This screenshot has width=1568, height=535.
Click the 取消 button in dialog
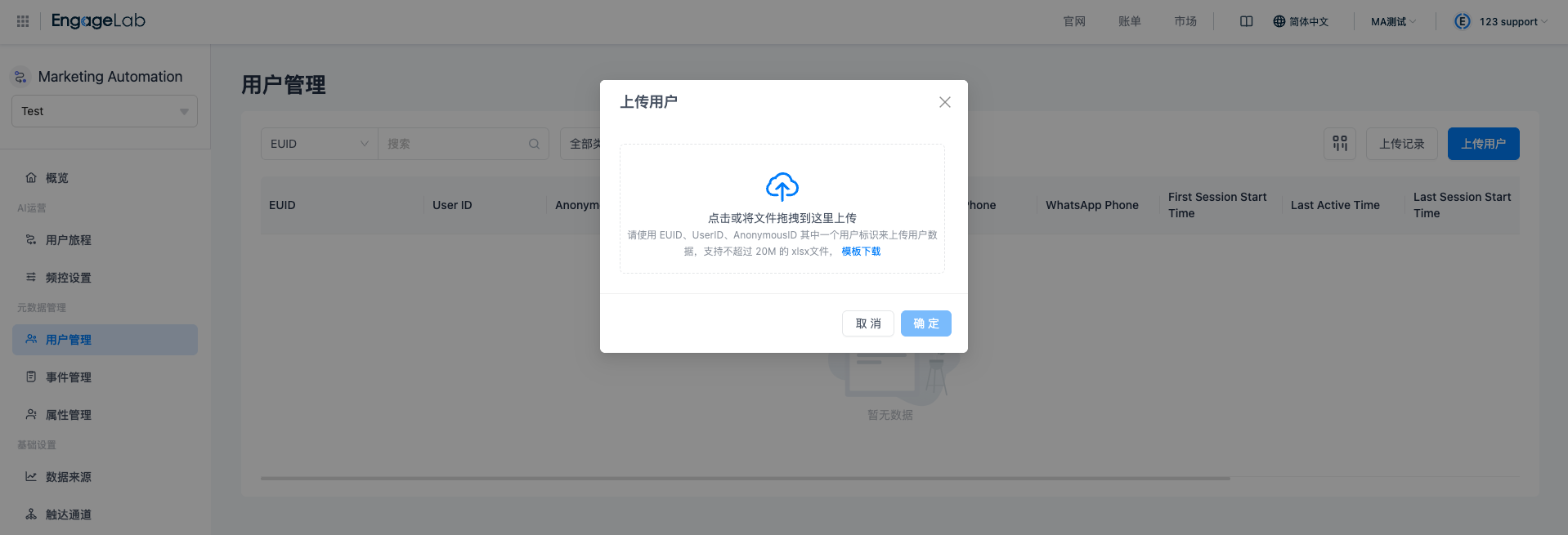867,323
